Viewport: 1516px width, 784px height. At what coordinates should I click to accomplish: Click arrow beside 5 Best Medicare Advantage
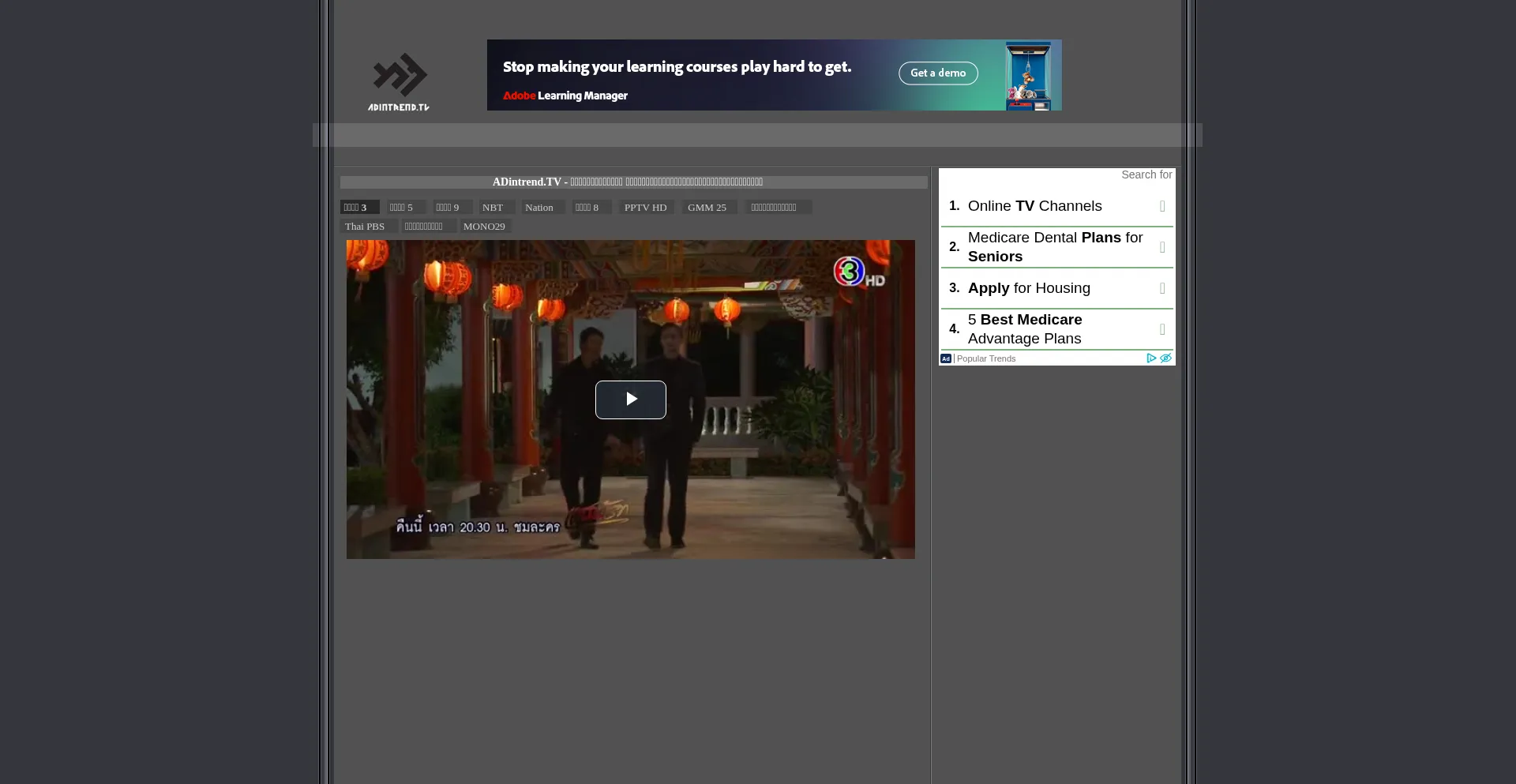(x=1162, y=329)
